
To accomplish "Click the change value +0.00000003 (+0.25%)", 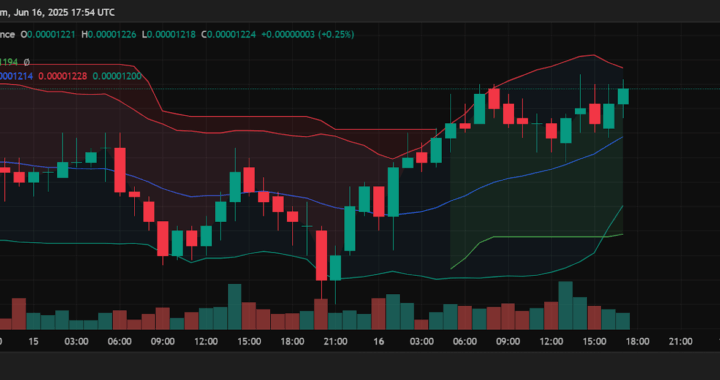I will pos(308,34).
